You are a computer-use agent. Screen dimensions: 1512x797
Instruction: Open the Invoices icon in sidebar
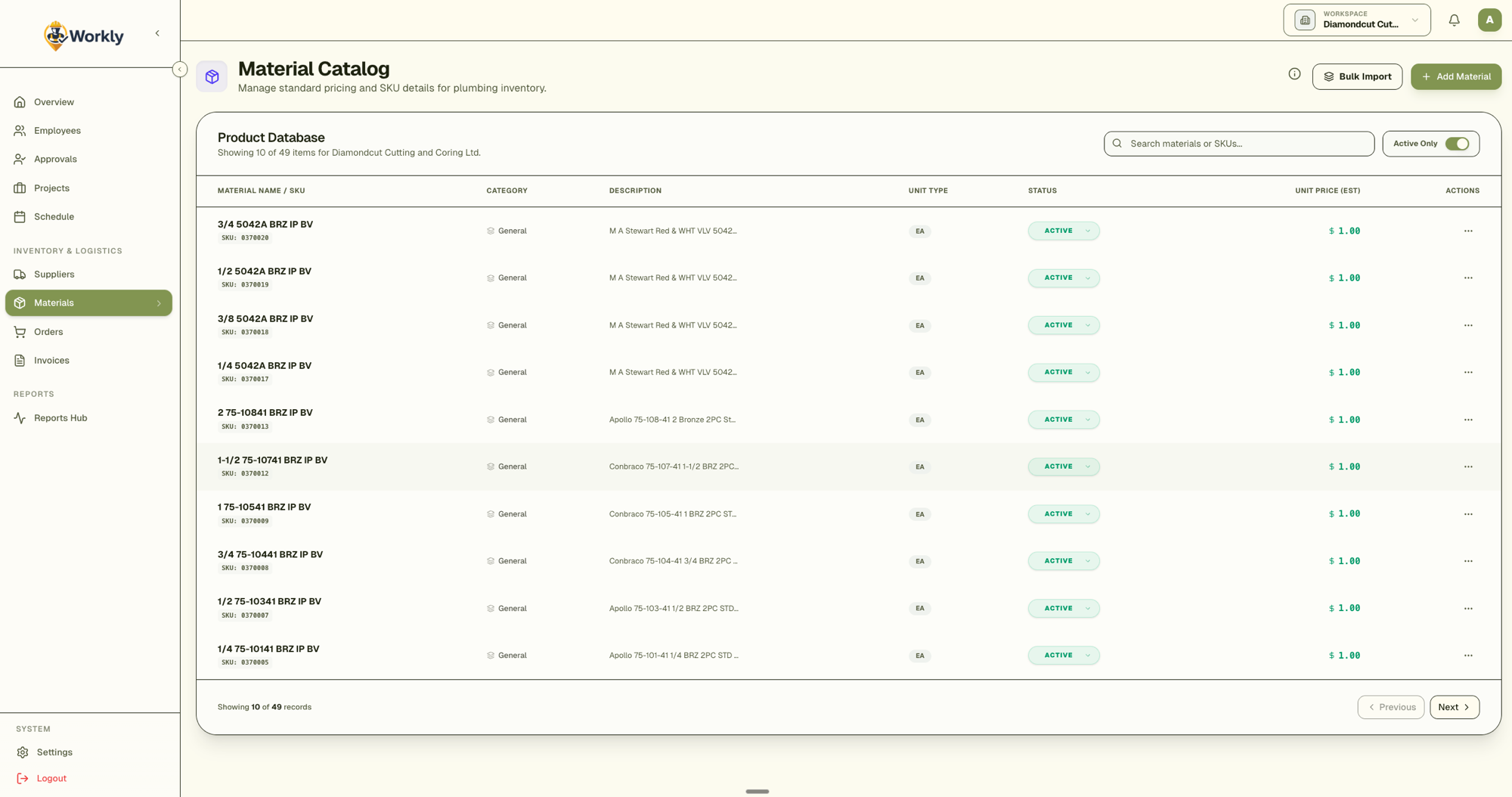(x=20, y=360)
